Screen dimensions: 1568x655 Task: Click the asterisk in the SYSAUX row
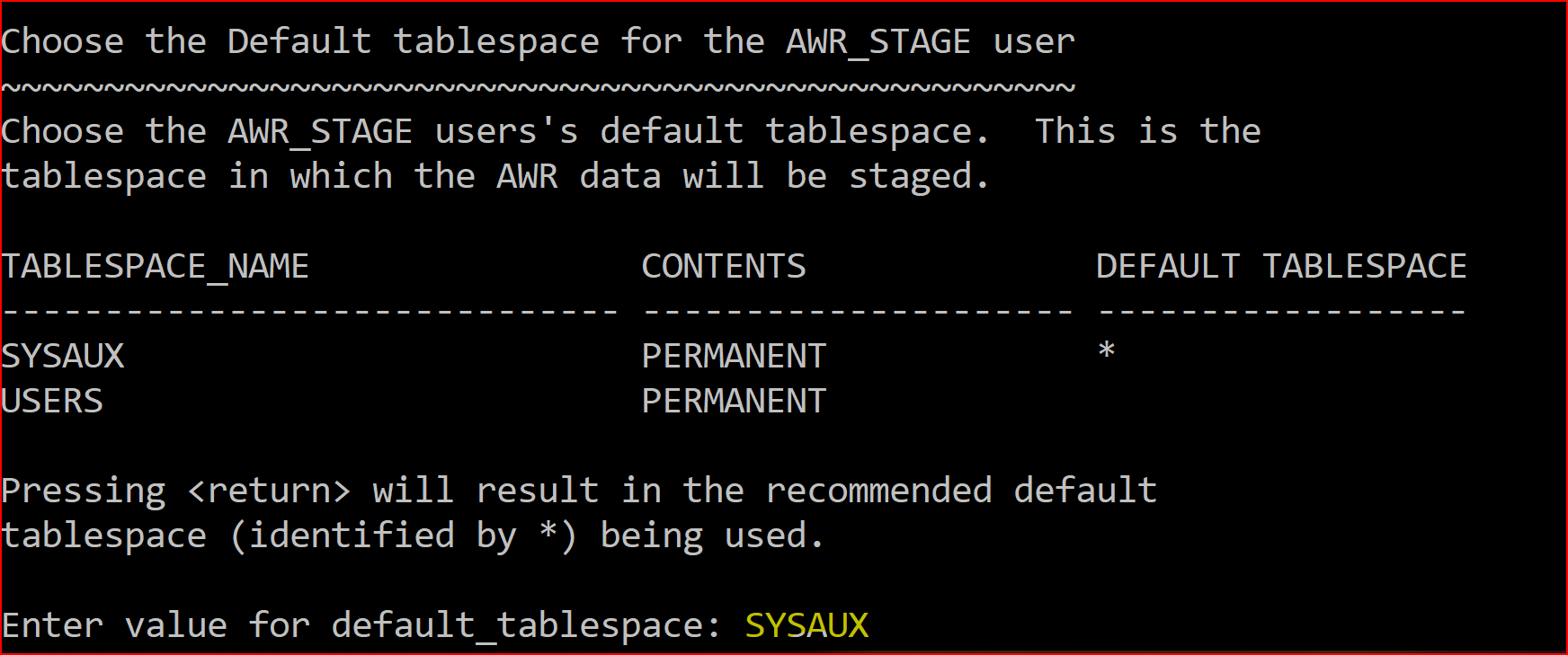[x=1107, y=352]
